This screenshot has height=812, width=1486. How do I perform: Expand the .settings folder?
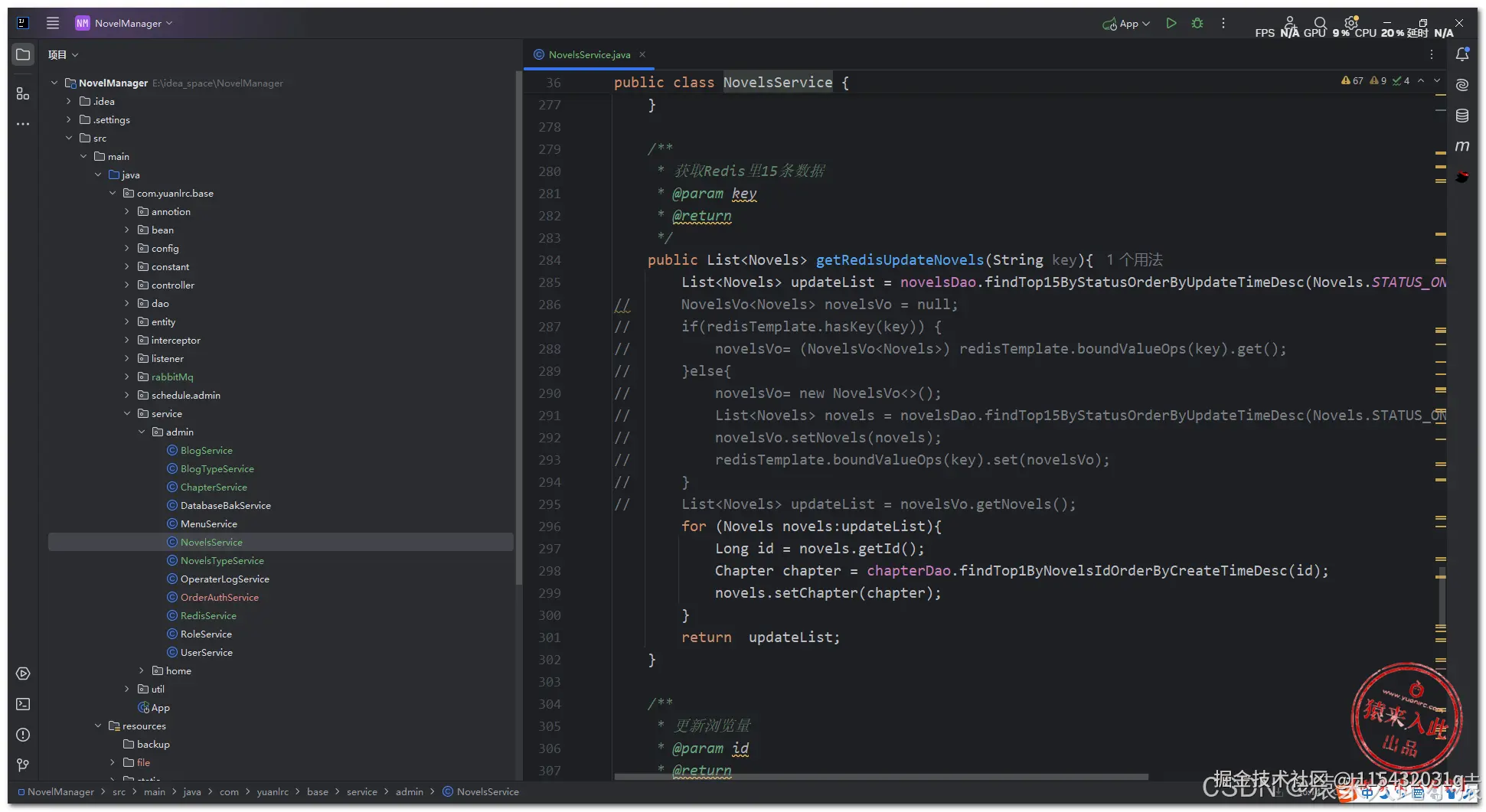coord(69,119)
